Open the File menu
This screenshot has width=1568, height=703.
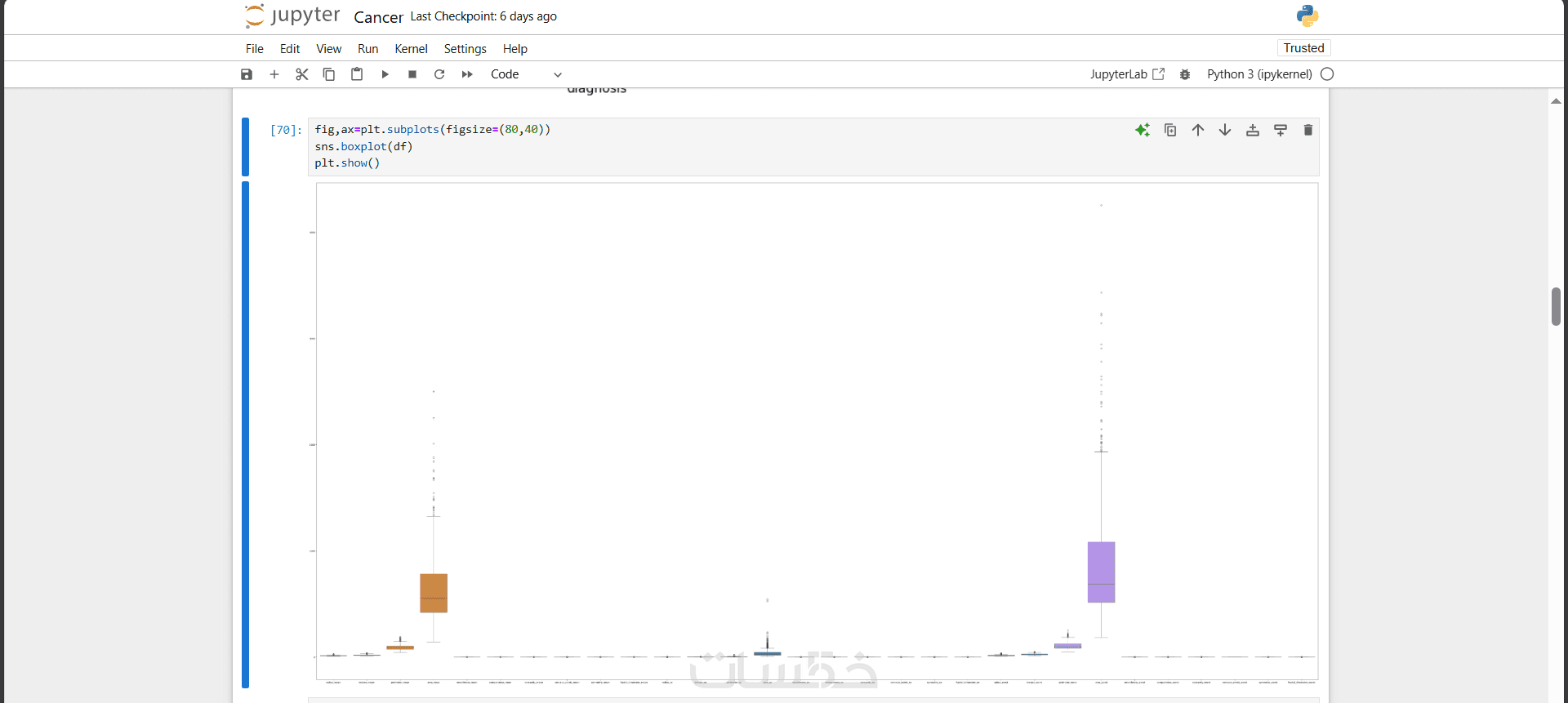pos(255,49)
